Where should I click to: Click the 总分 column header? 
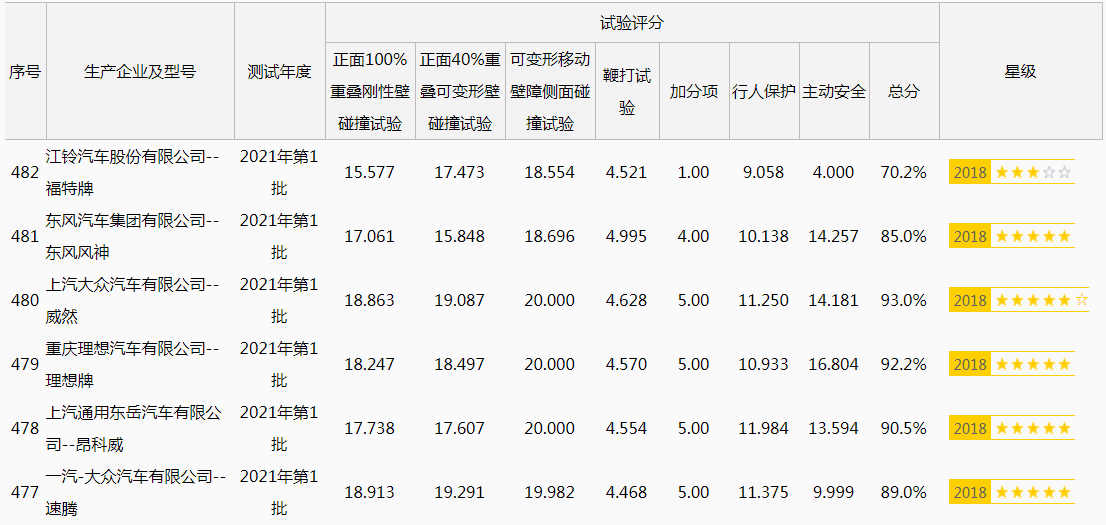click(903, 91)
